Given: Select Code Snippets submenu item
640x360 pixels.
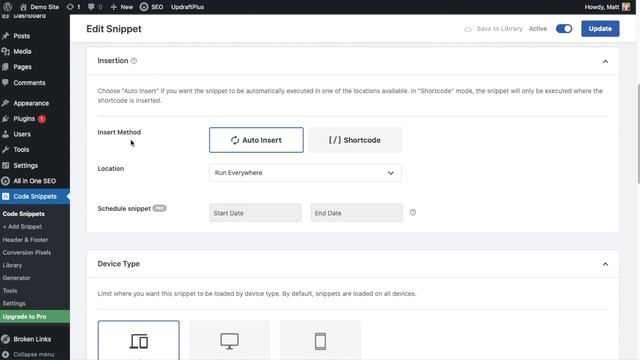Looking at the screenshot, I should click(x=24, y=214).
